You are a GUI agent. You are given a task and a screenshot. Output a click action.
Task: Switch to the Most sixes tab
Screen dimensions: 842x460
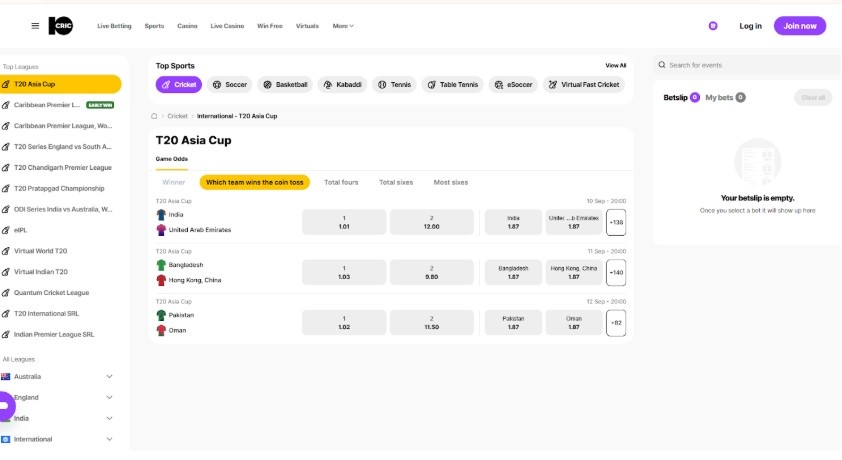click(451, 182)
